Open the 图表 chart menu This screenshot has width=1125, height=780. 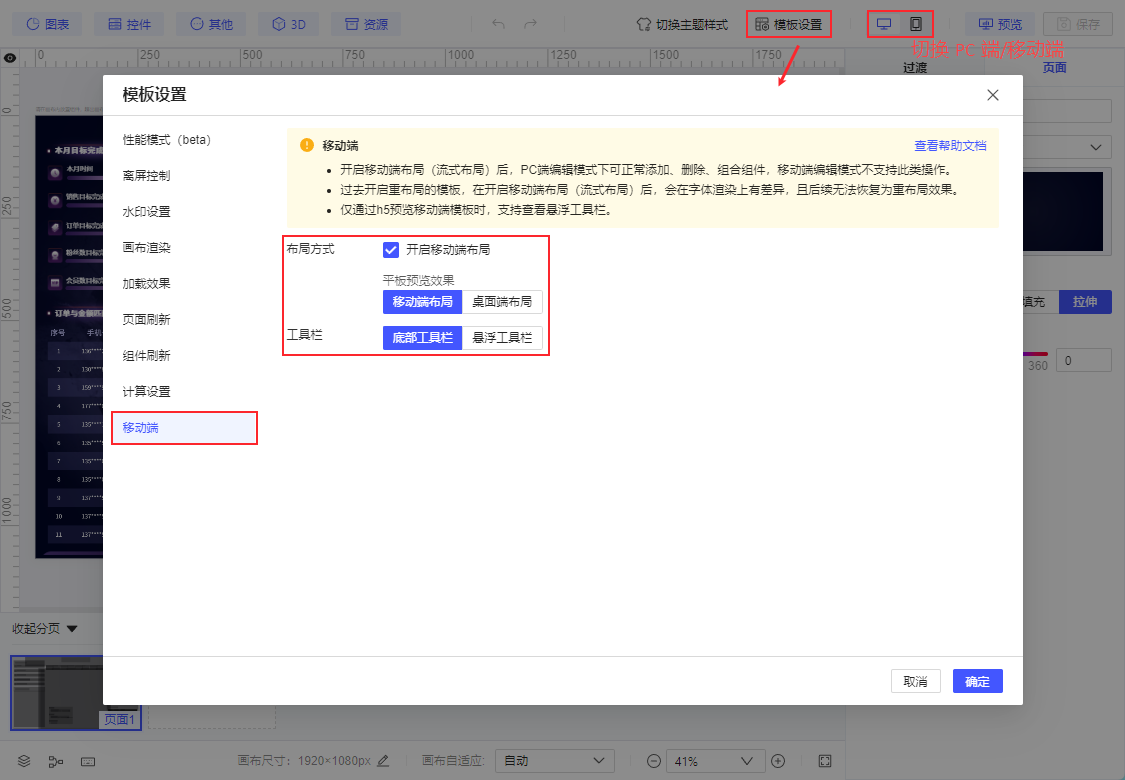(47, 24)
